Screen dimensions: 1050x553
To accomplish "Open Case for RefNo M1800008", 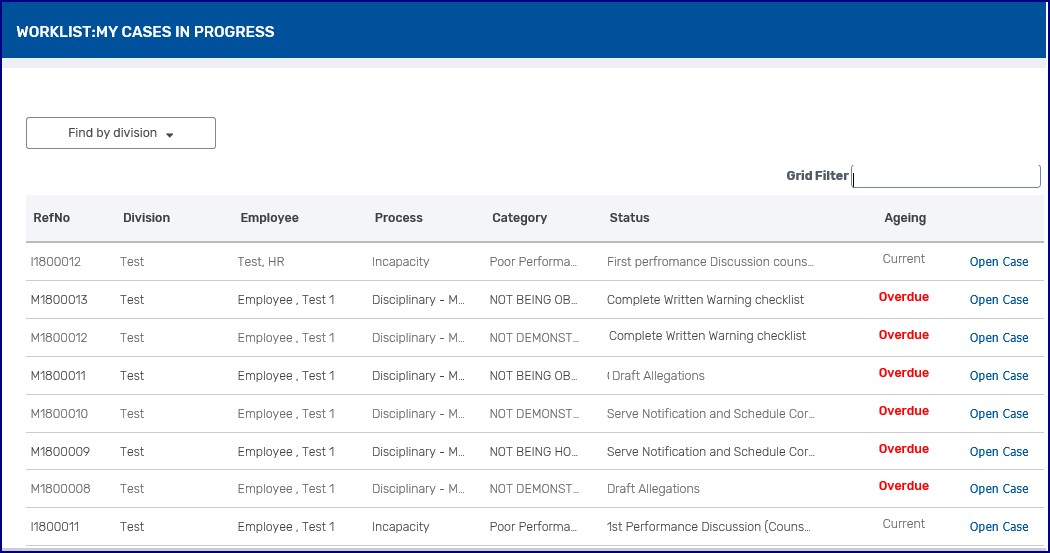I will 998,489.
